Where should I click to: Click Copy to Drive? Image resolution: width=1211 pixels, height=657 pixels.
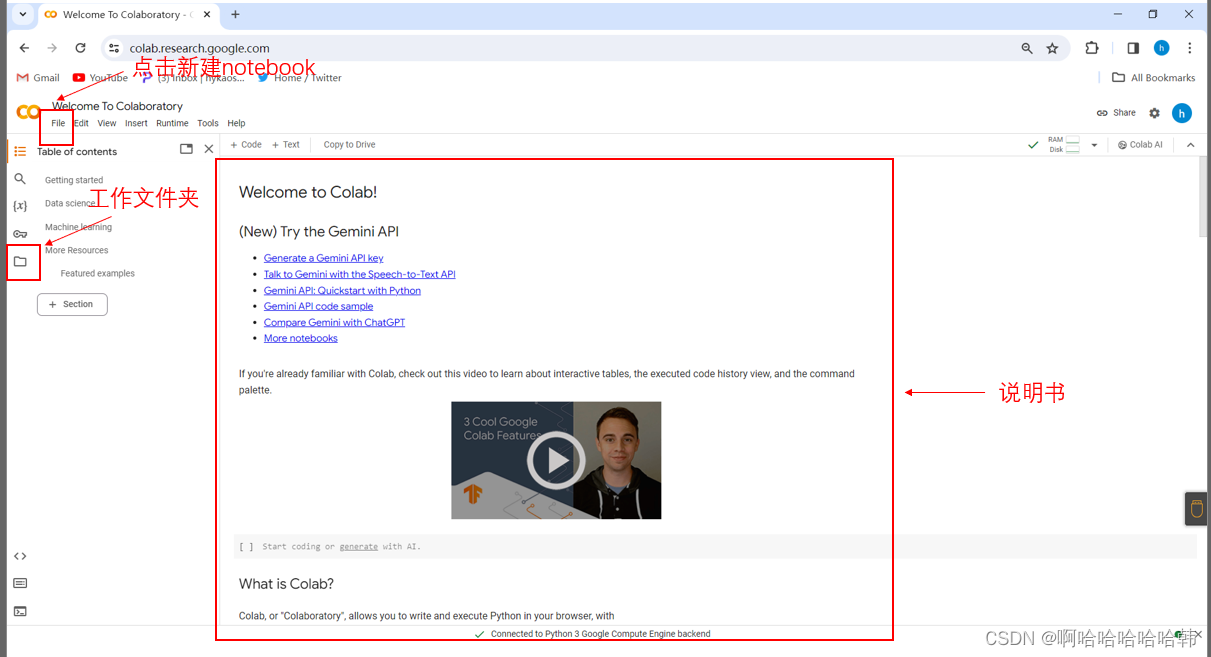(x=349, y=145)
